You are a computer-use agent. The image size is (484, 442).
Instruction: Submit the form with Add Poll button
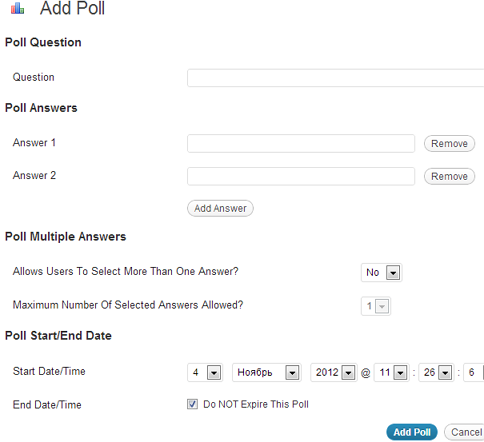412,432
